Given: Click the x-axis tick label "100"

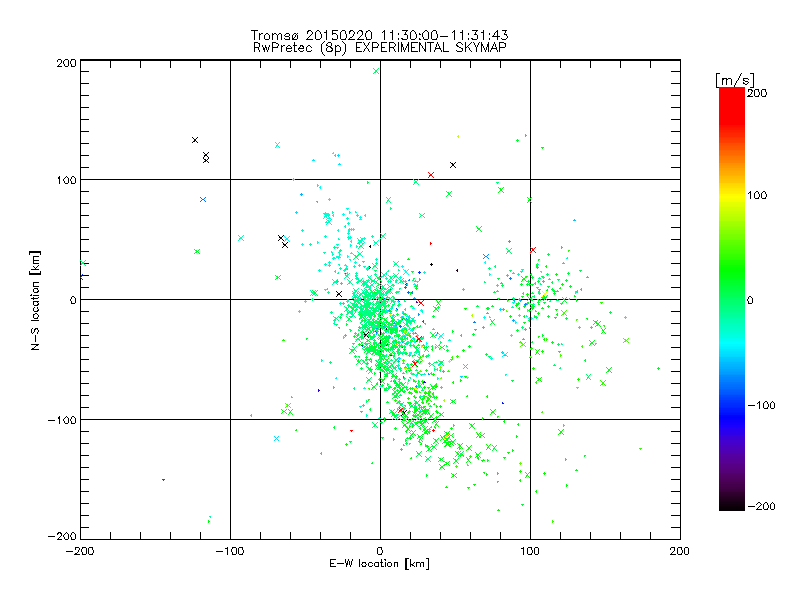Looking at the screenshot, I should (530, 551).
